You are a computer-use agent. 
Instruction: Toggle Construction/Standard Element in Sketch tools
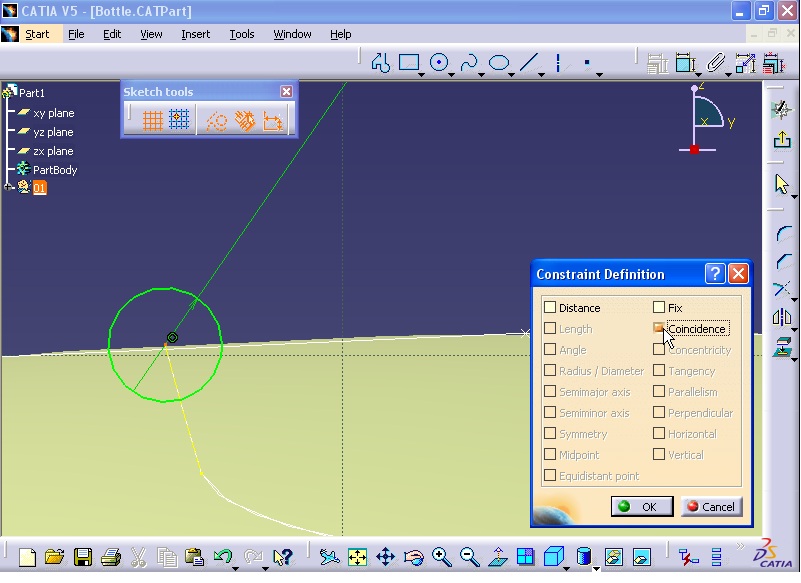[217, 122]
